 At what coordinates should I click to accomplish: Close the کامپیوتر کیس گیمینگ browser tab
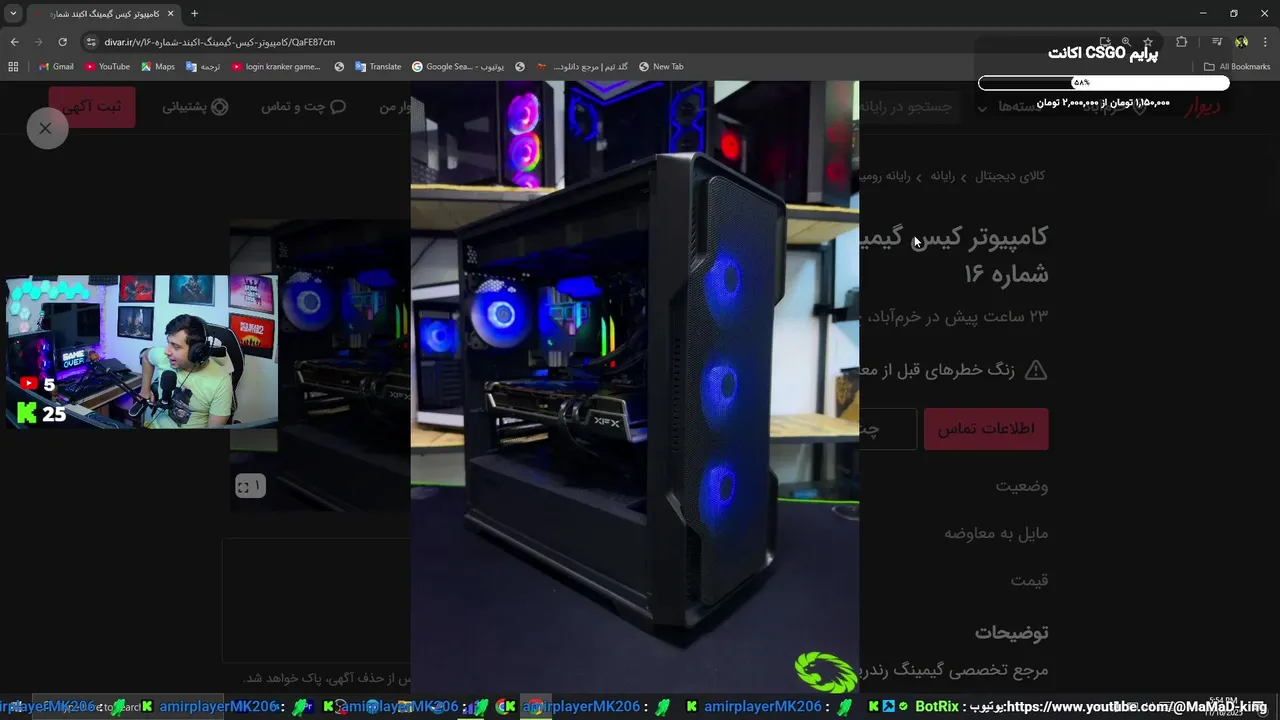pos(171,13)
